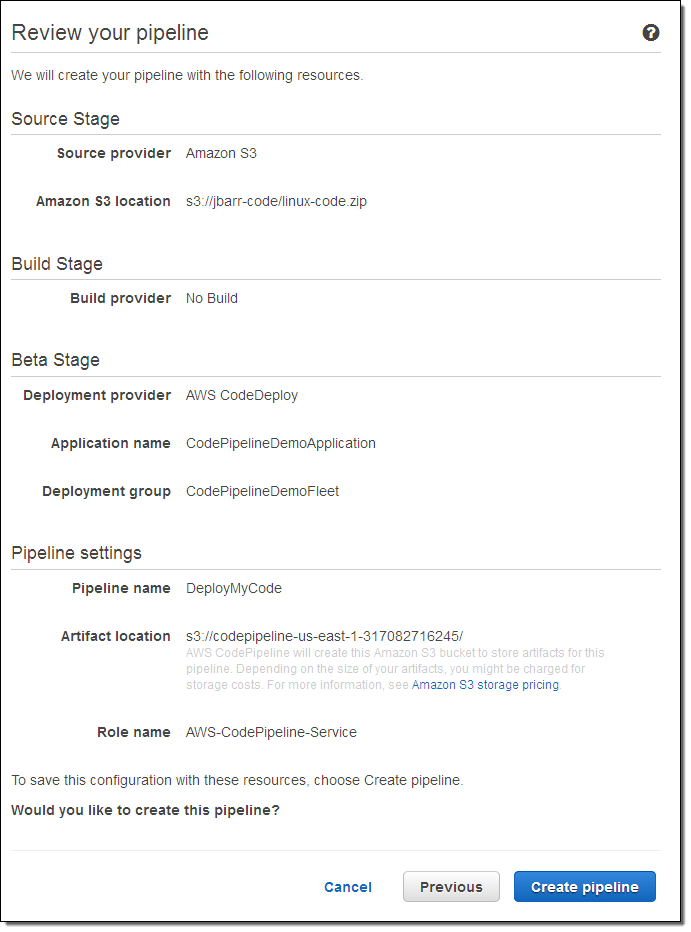
Task: Click the Review your pipeline title
Action: coord(110,33)
